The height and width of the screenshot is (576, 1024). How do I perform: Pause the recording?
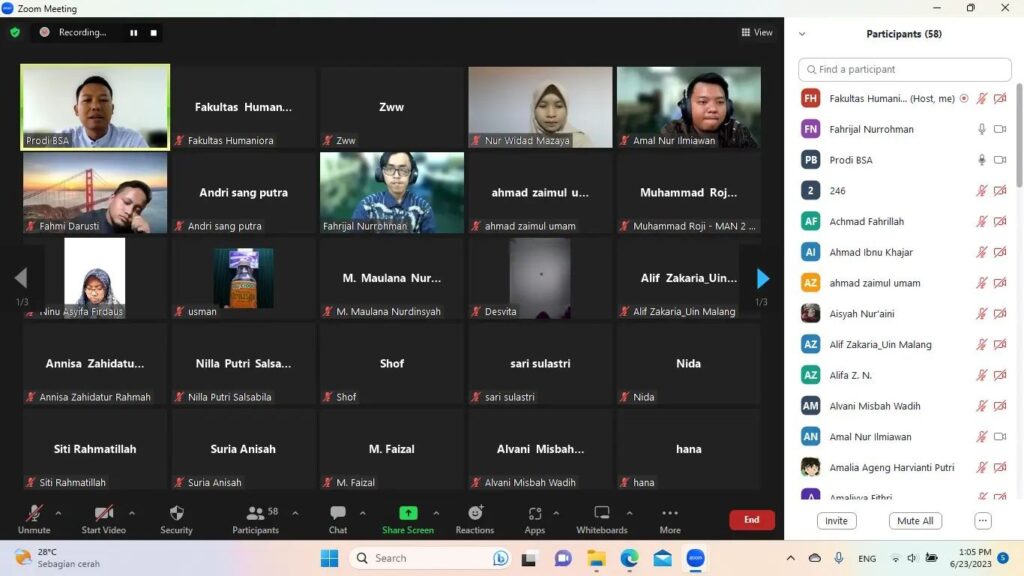point(133,33)
